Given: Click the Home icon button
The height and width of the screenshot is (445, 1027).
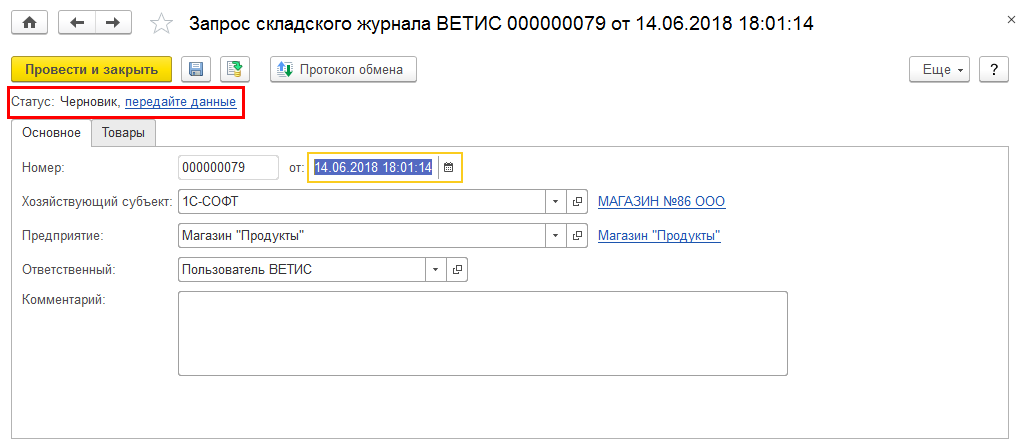Looking at the screenshot, I should click(28, 23).
